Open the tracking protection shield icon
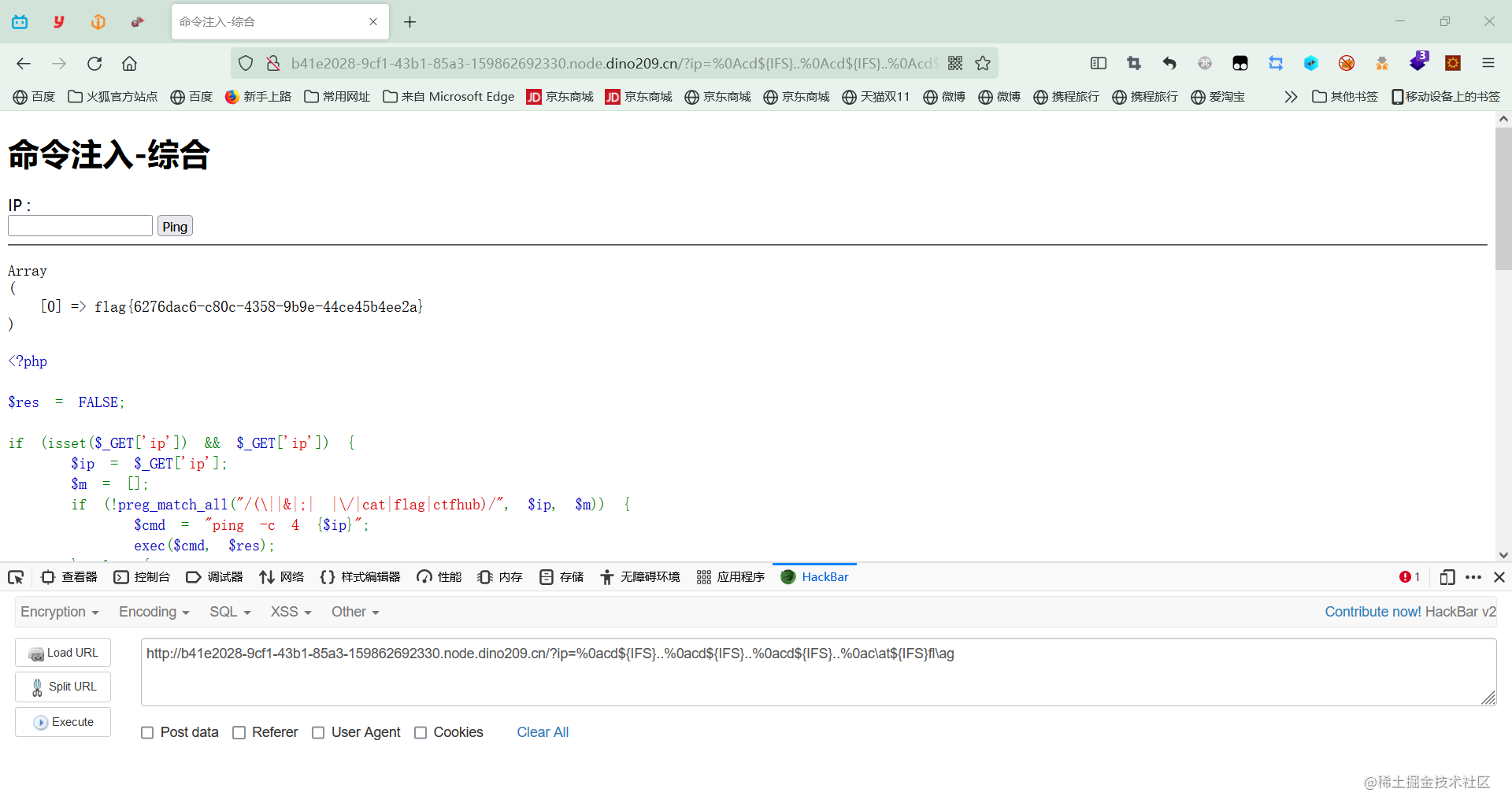 click(x=246, y=64)
